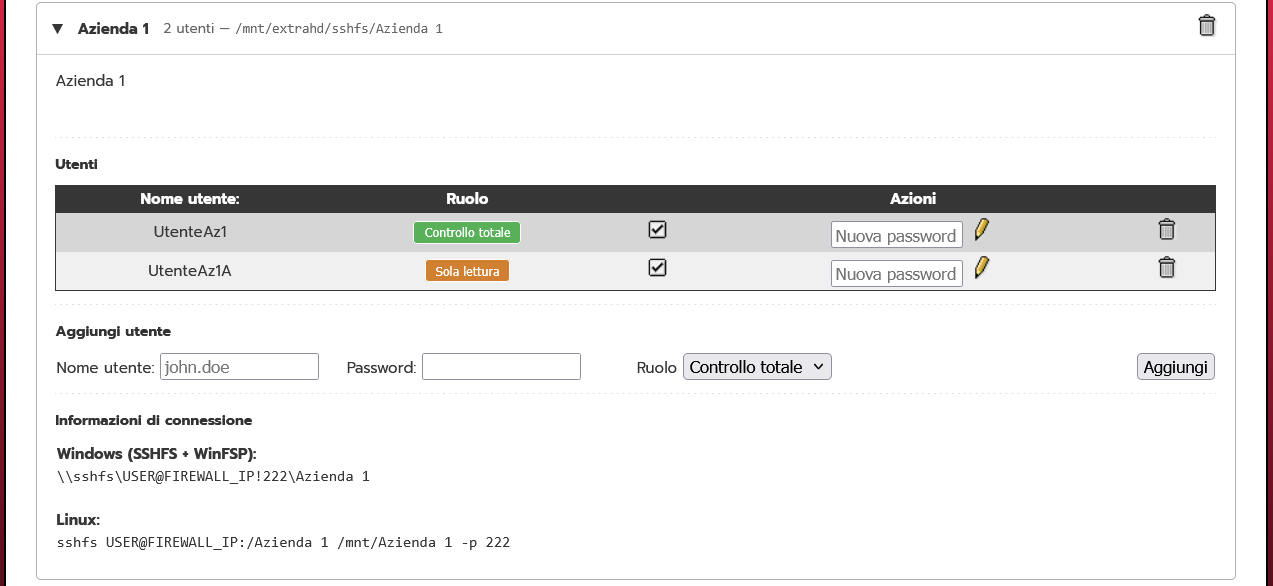Click the orange Sola lettura role badge
The height and width of the screenshot is (586, 1273).
tap(466, 270)
